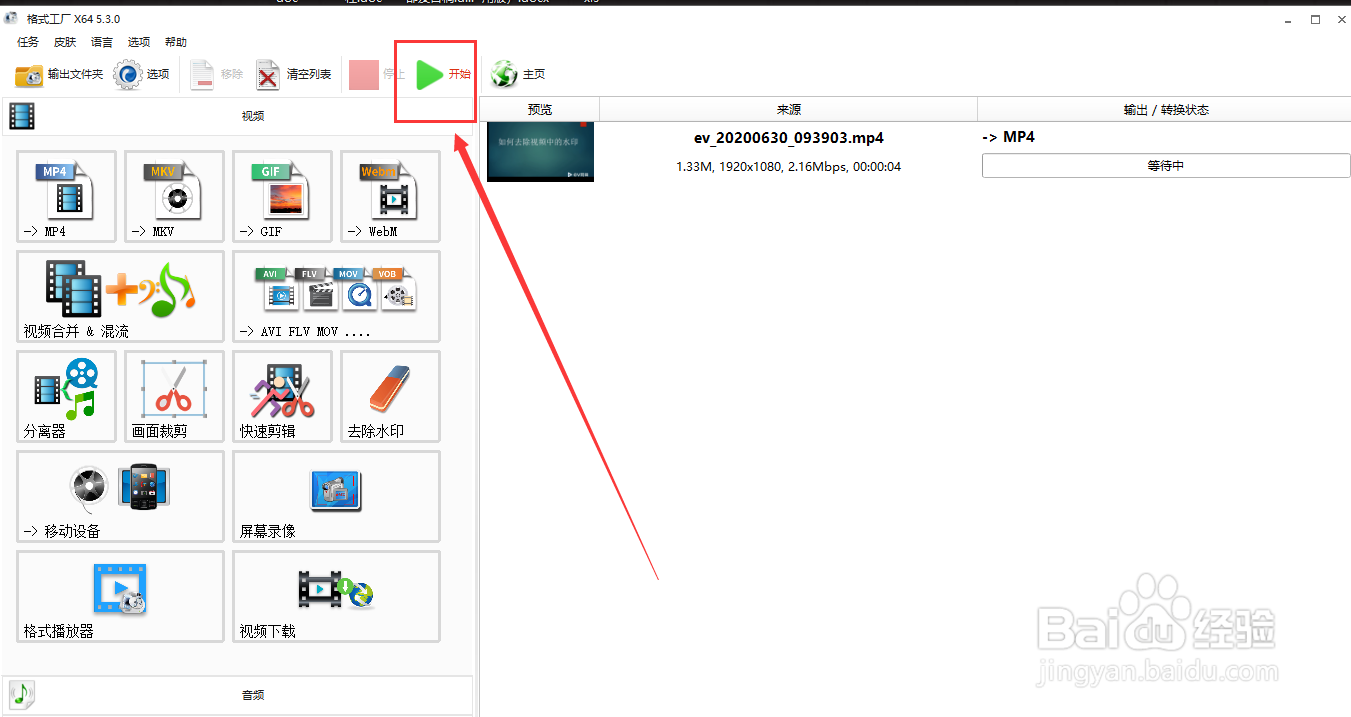
Task: Open the -> 移动设备 tile
Action: [x=120, y=496]
